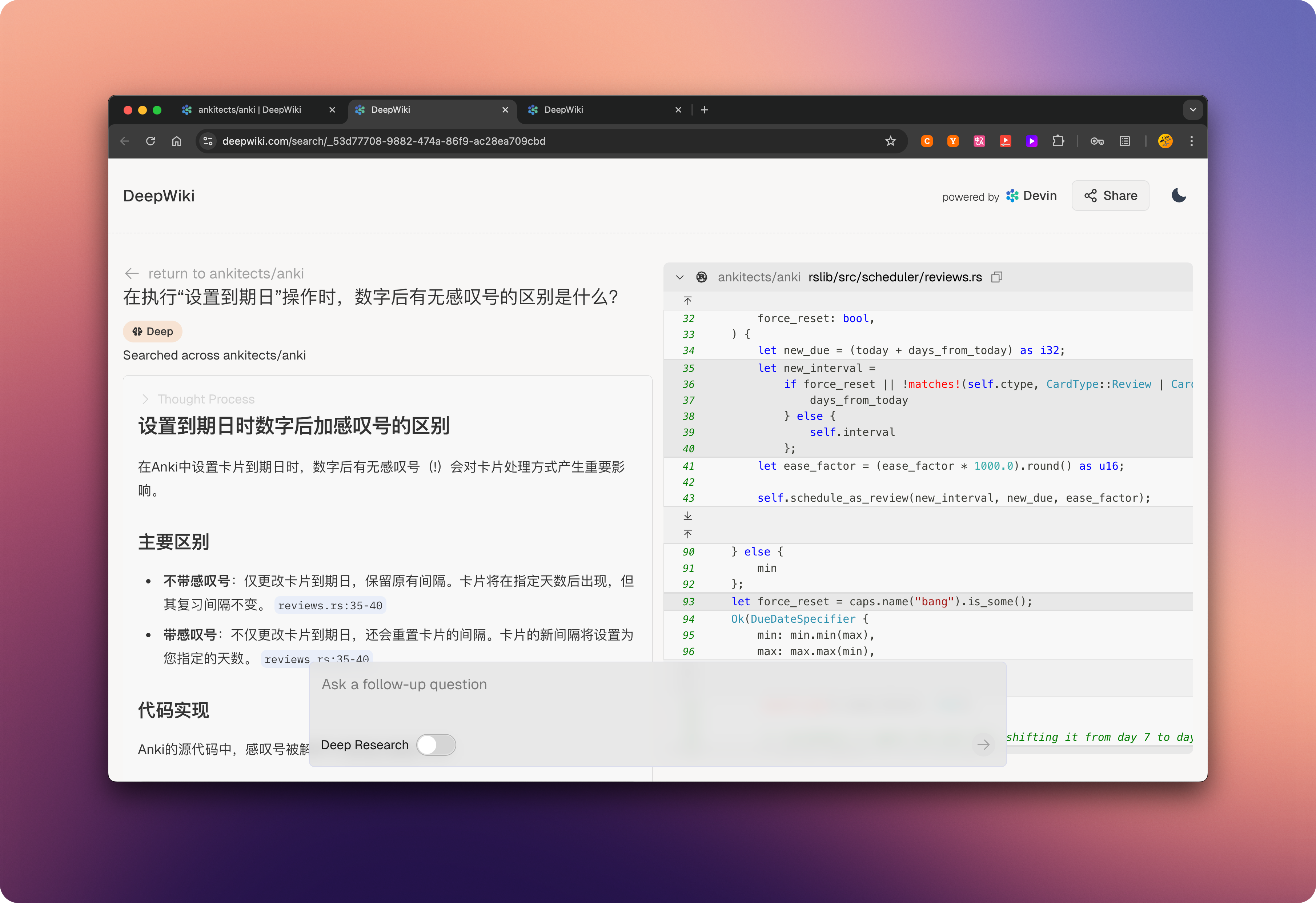
Task: Open the Extensions puzzle menu
Action: click(x=1058, y=141)
